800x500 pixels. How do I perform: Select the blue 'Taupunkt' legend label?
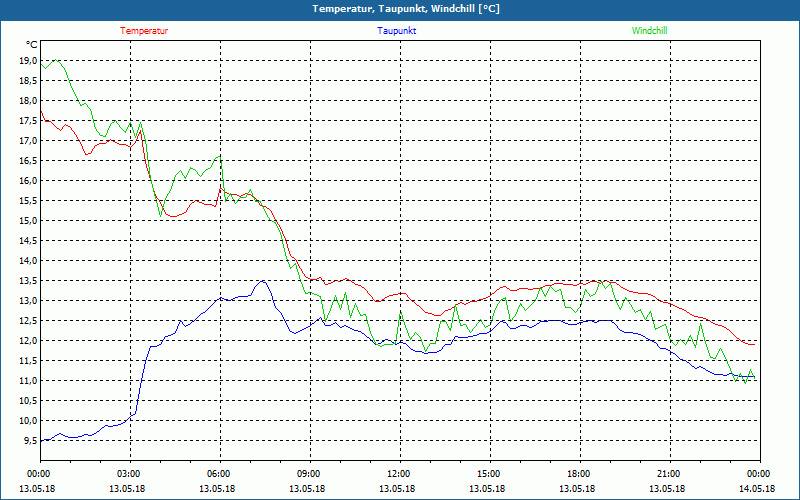pos(396,31)
